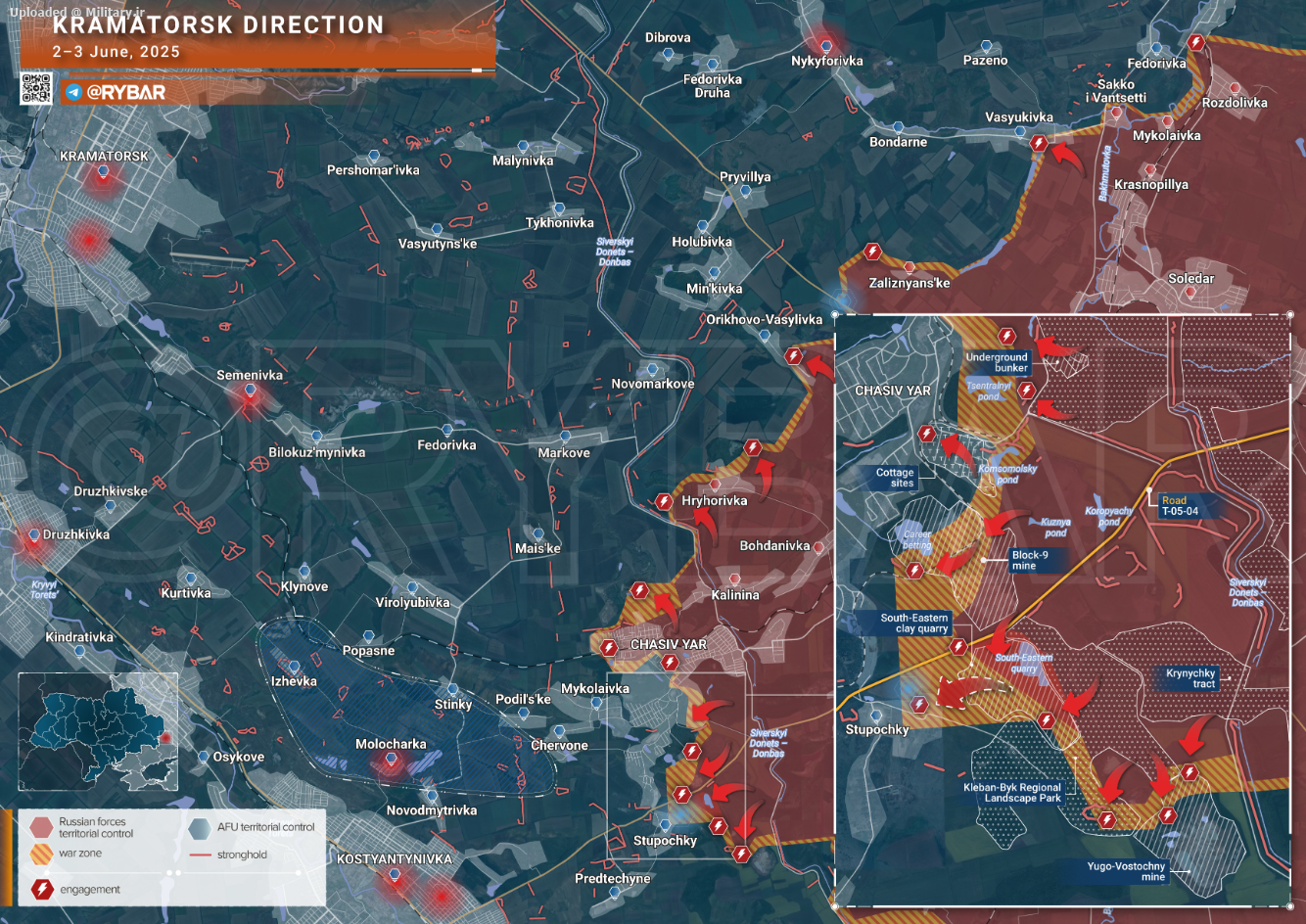Click the engagement icon northeast of Fedorivka

1195,42
